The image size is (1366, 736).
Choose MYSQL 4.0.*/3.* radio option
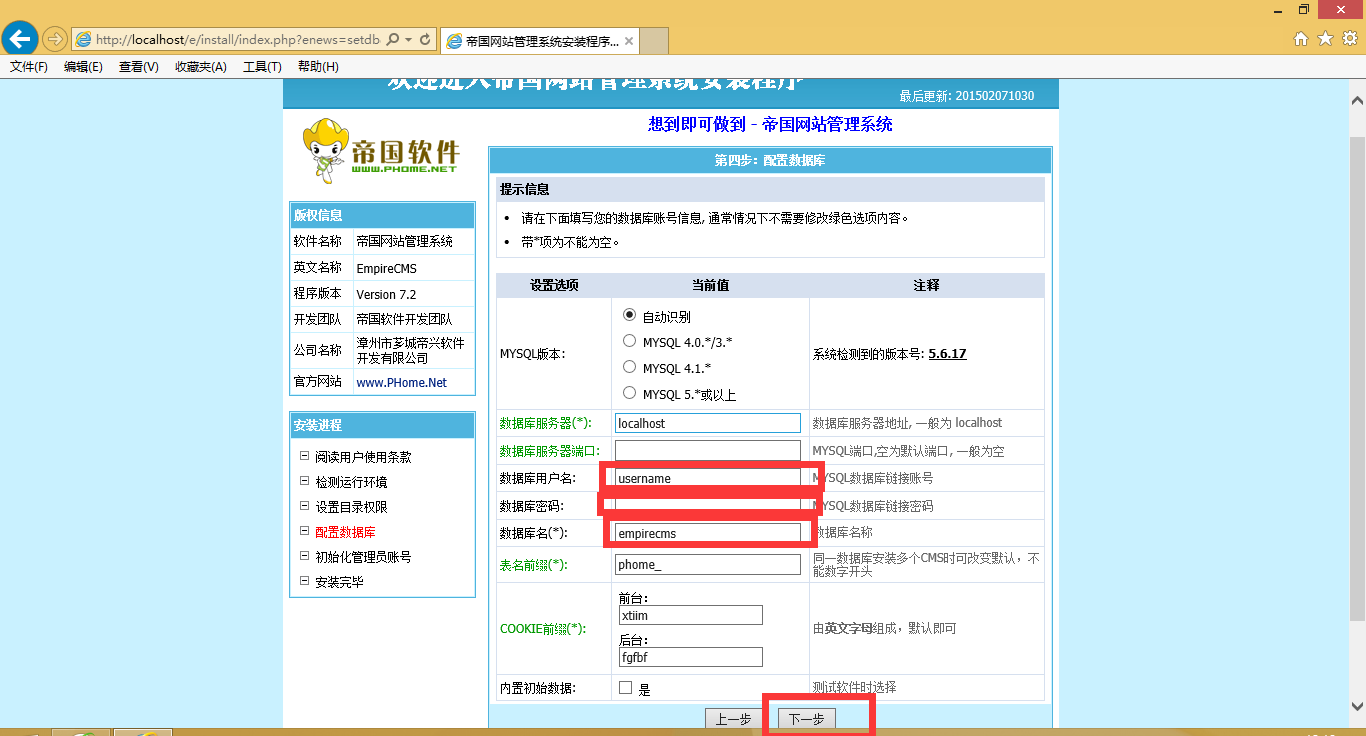point(630,341)
